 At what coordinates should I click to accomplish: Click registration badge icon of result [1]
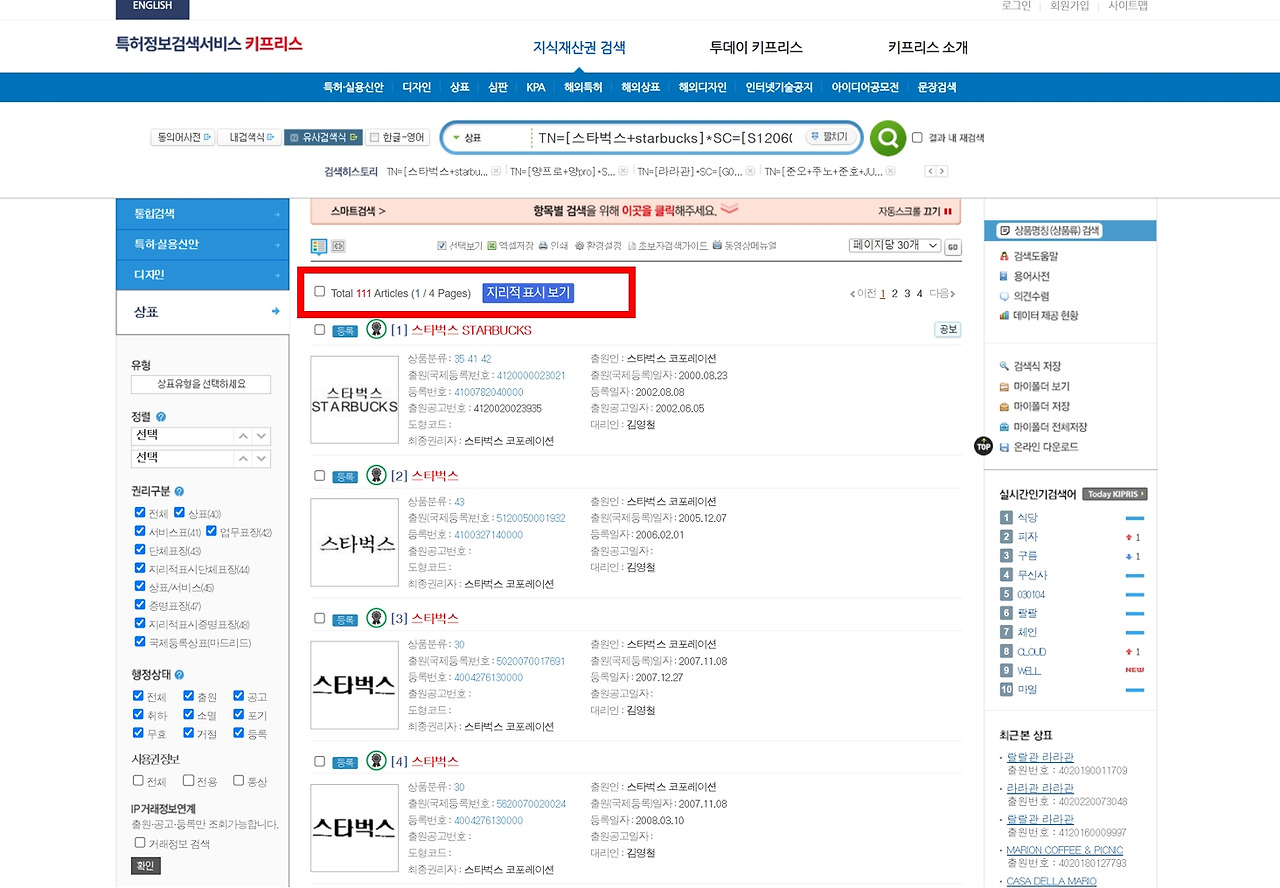[376, 329]
